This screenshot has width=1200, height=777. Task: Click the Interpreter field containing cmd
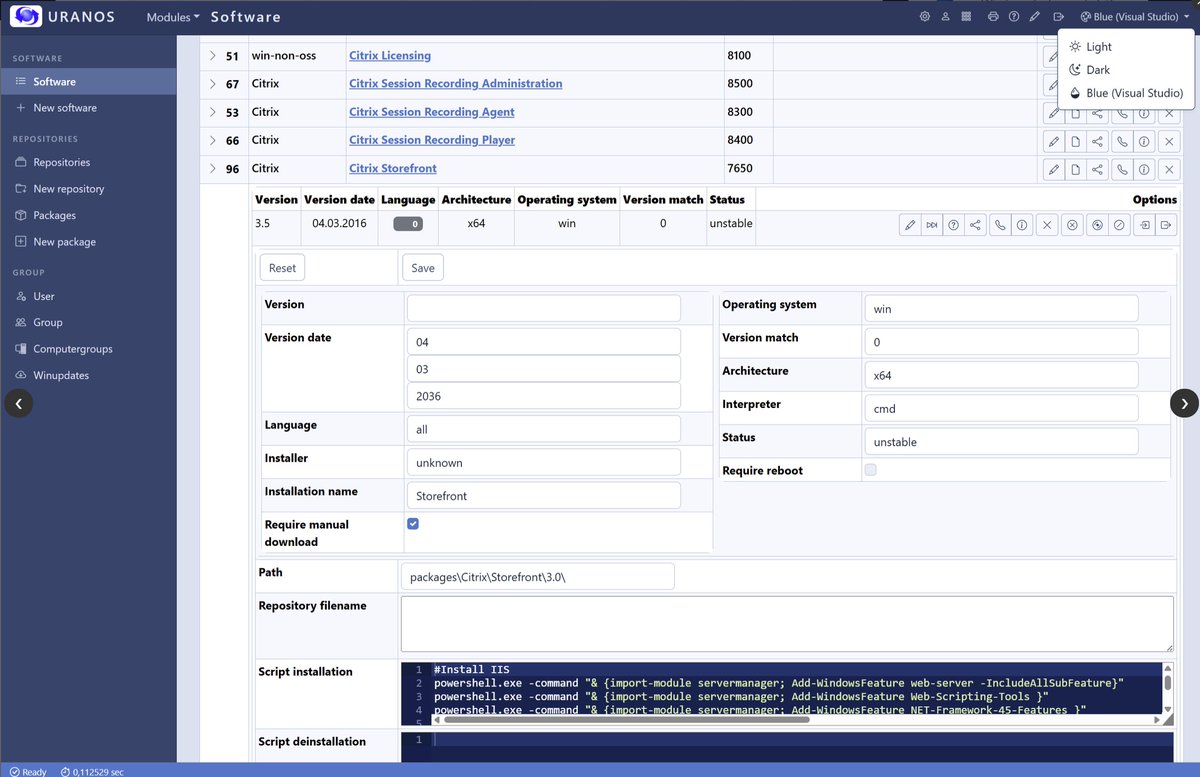[1001, 408]
